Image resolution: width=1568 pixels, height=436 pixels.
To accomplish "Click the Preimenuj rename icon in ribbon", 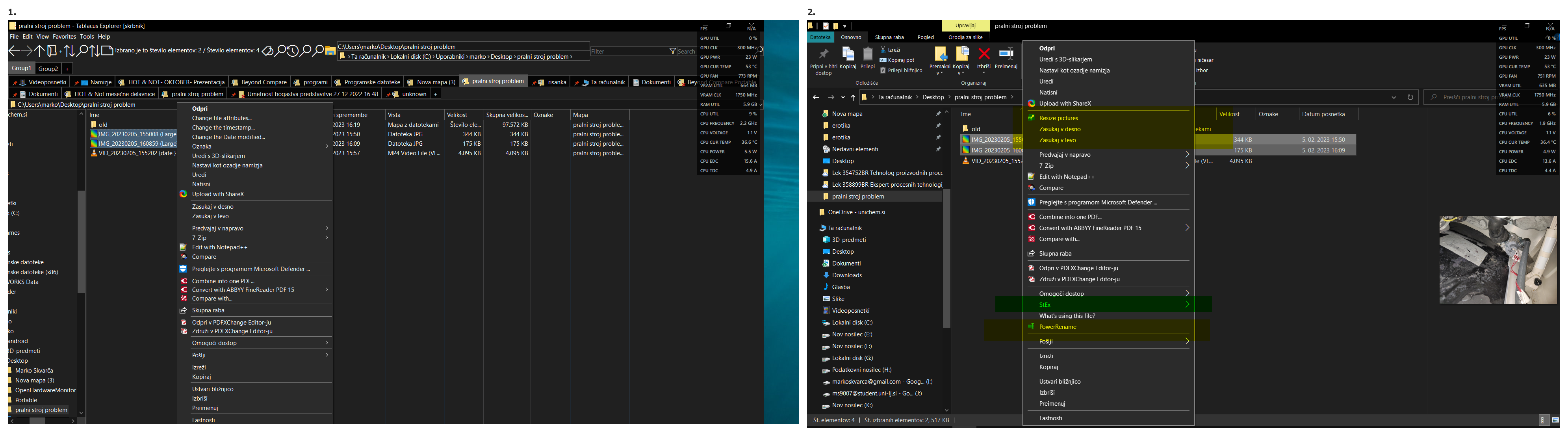I will [1006, 54].
